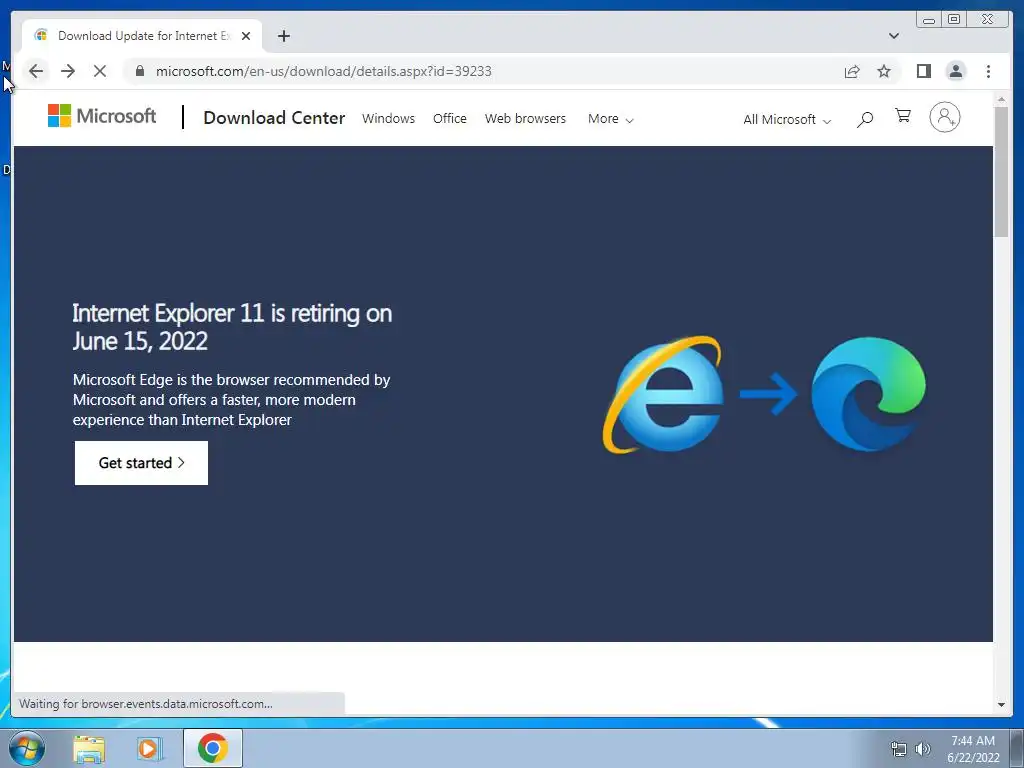Minimize the Chrome window
This screenshot has width=1024, height=768.
click(929, 20)
